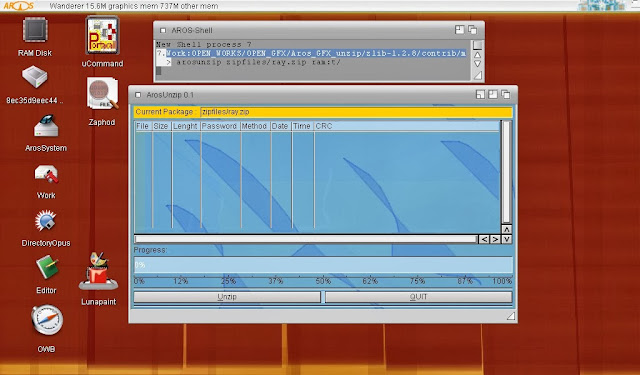Image resolution: width=640 pixels, height=375 pixels.
Task: Select the Password column header
Action: tap(220, 126)
